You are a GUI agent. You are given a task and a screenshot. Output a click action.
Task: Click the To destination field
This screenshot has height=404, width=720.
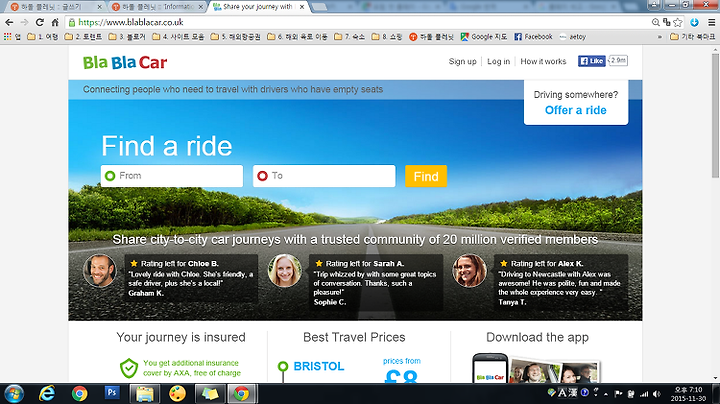(324, 176)
